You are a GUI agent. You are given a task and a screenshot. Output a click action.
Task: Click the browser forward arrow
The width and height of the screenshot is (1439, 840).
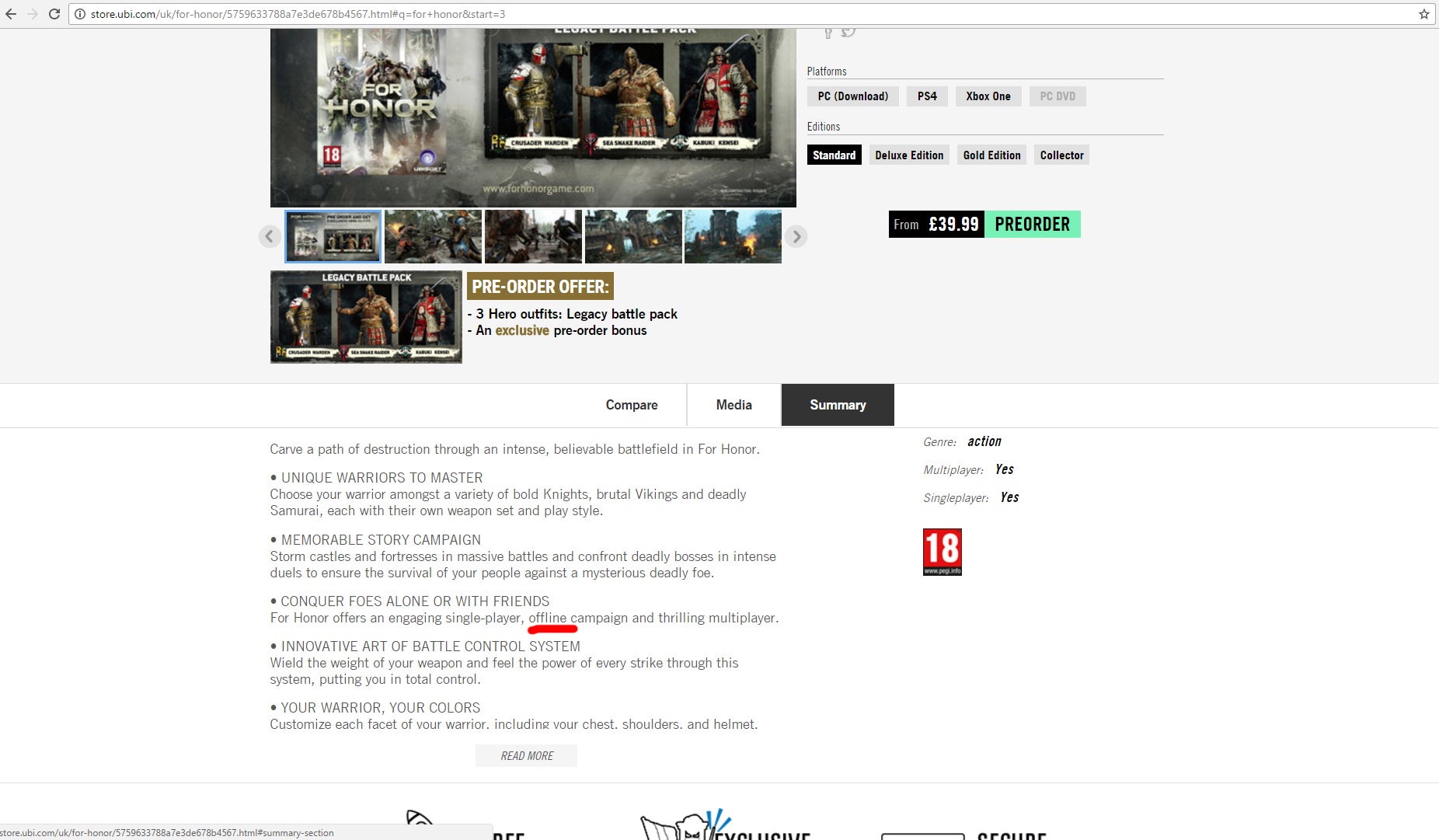[33, 14]
